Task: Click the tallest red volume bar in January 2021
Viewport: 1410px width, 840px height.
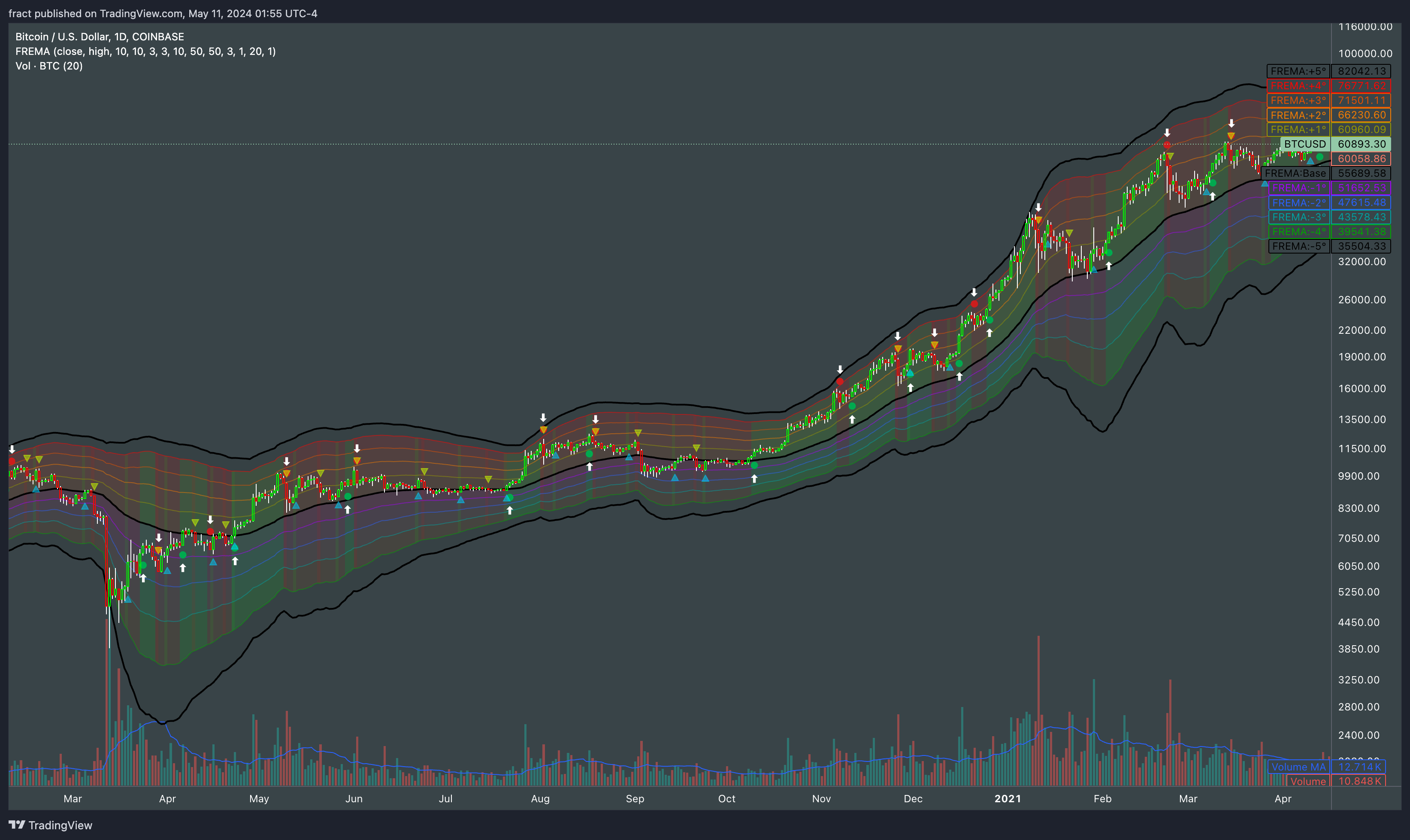Action: (1039, 710)
